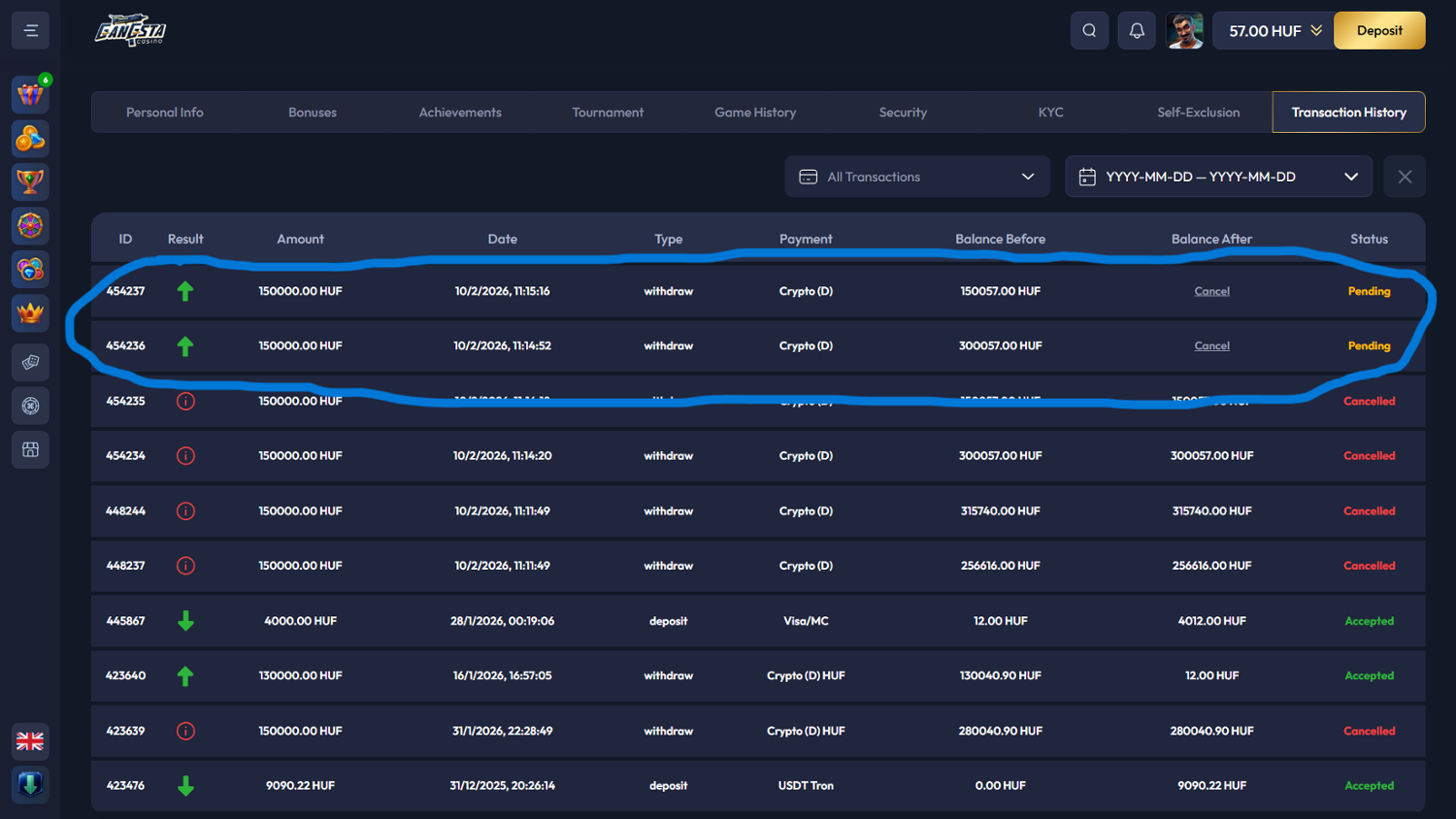Switch to the Game History tab
This screenshot has width=1456, height=819.
[755, 113]
